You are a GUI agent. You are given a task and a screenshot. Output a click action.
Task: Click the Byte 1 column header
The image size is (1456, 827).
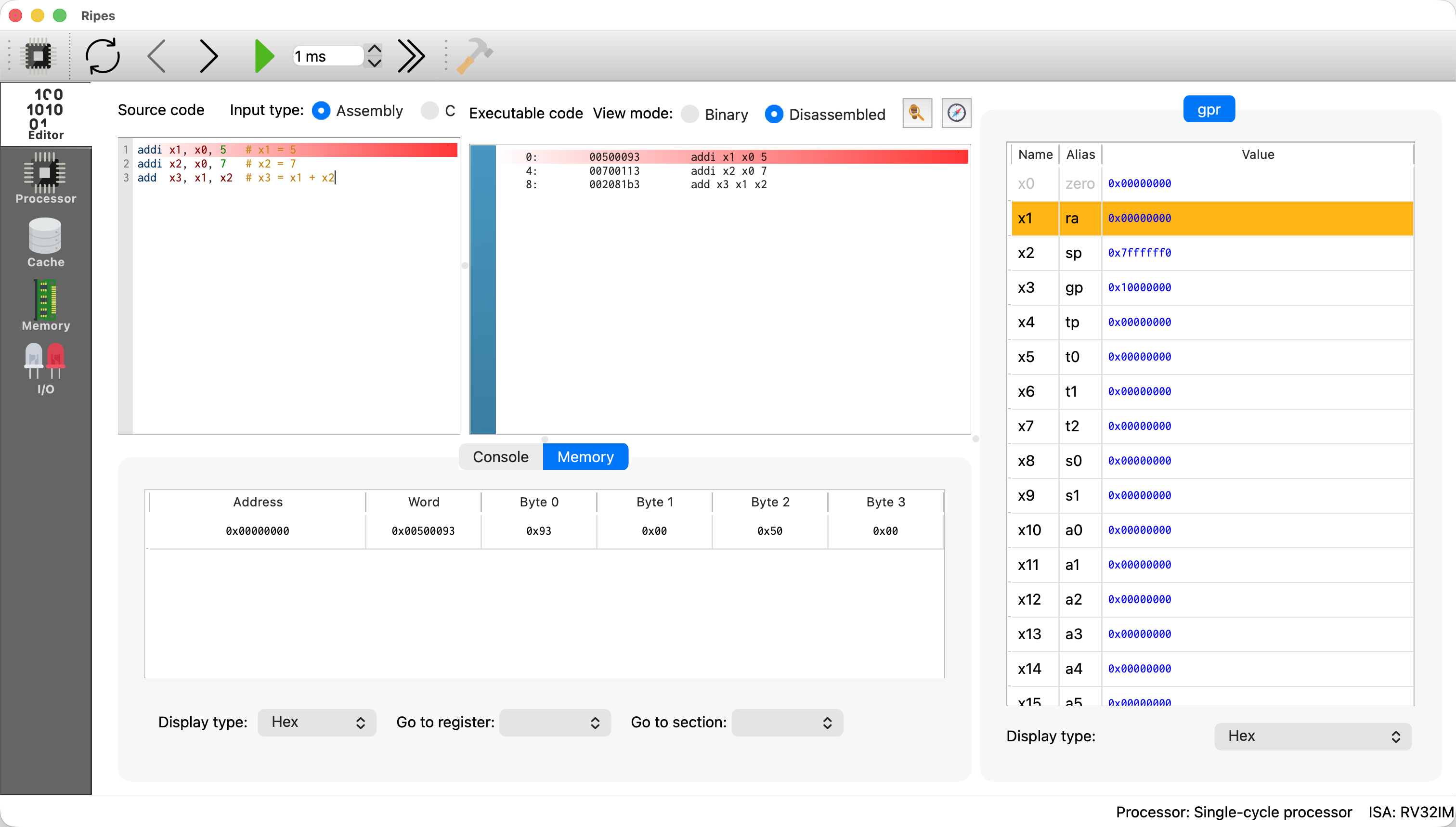click(x=654, y=502)
